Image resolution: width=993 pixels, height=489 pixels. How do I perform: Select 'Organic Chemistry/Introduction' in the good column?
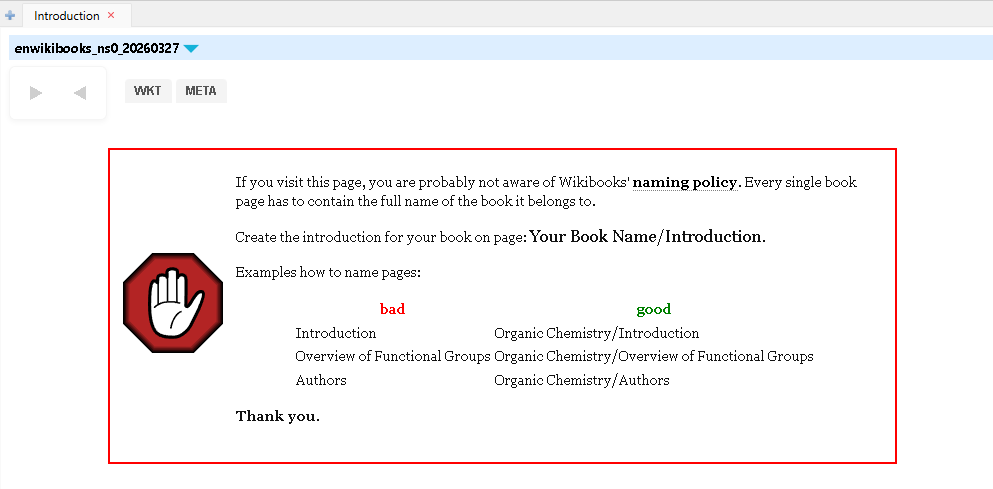[x=596, y=333]
